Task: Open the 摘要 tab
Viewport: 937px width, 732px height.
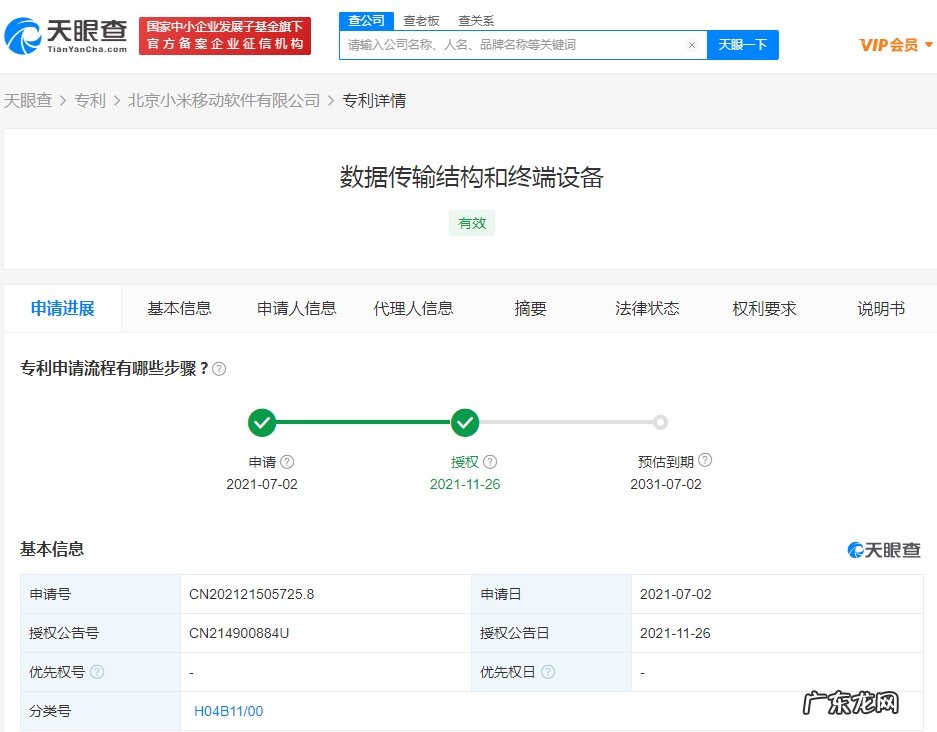Action: pyautogui.click(x=529, y=309)
